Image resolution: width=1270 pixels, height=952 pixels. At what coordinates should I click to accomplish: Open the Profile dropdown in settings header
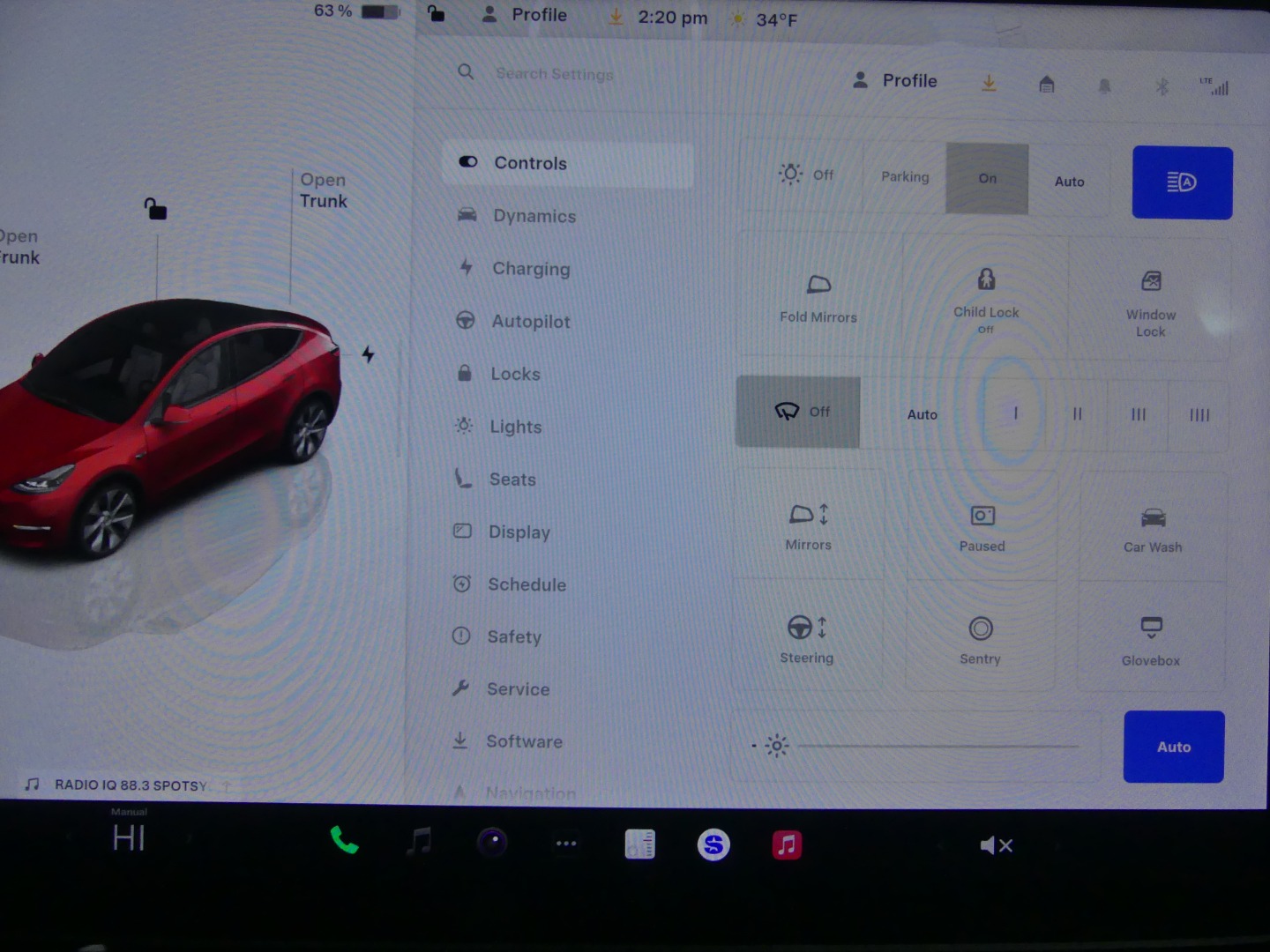tap(896, 81)
